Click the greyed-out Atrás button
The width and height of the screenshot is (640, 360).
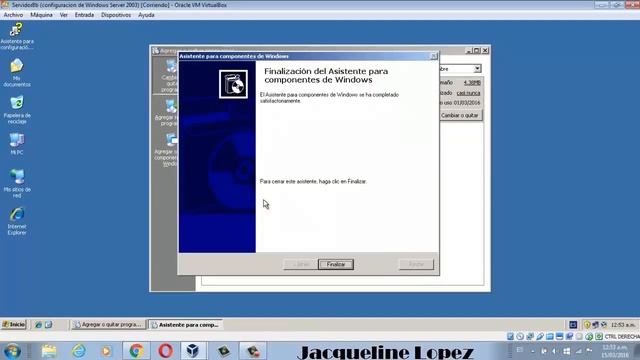point(301,264)
